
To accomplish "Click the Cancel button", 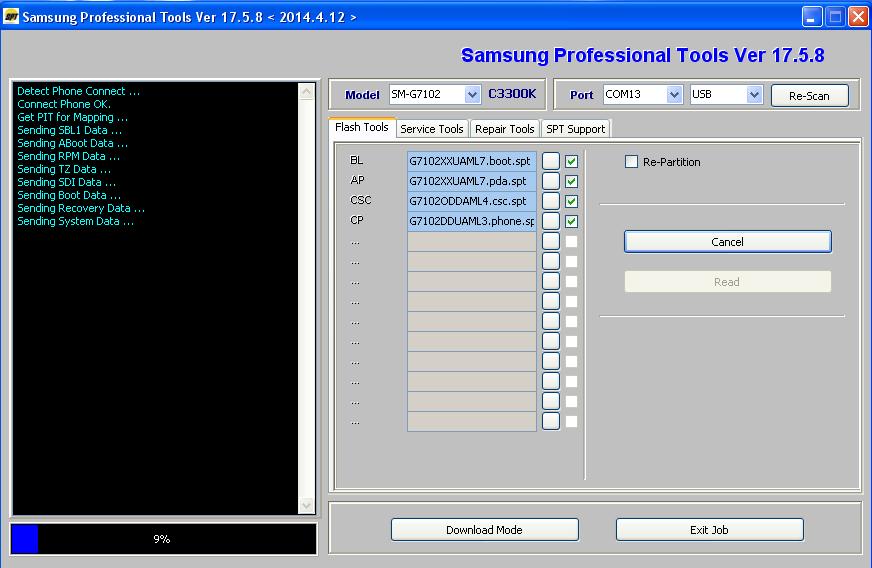I will click(x=727, y=242).
